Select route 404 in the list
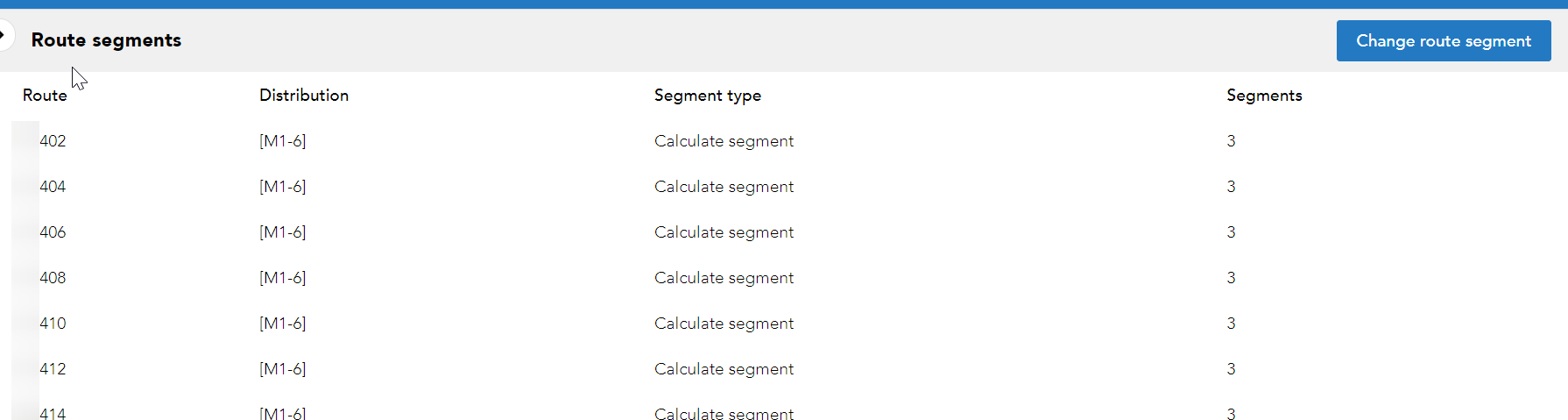1568x420 pixels. [x=53, y=187]
